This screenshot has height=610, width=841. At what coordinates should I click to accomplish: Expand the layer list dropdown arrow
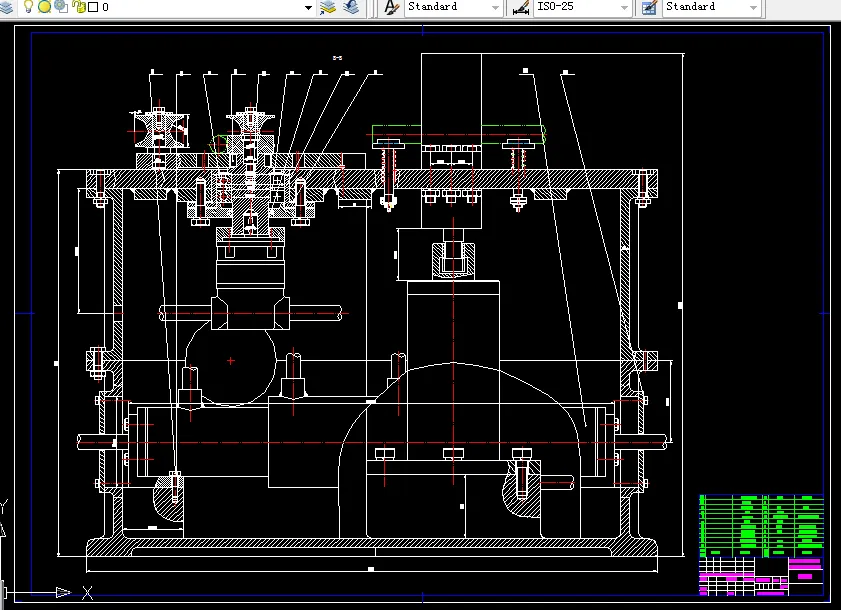pos(308,7)
